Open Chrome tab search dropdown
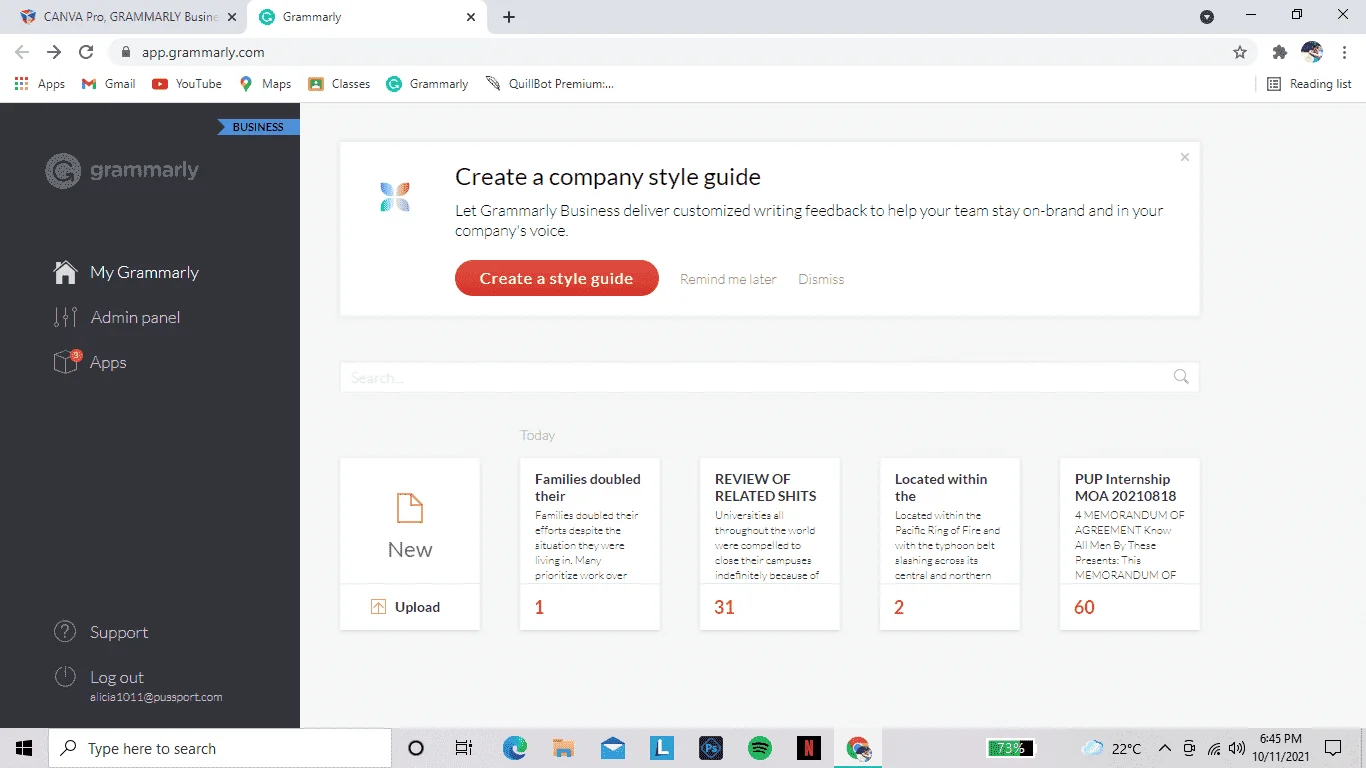 tap(1207, 16)
